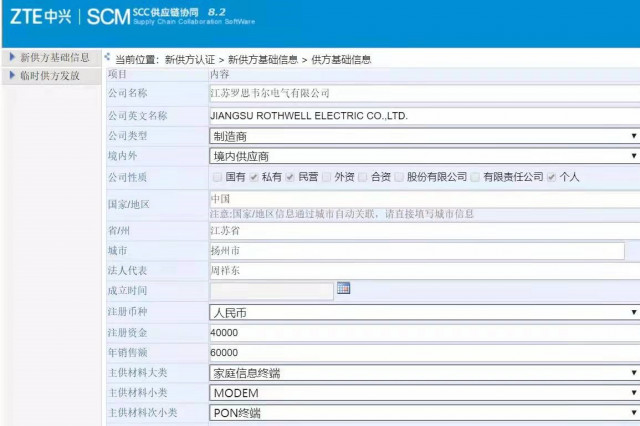Expand arrow beside 临时供方发放 in sidebar
This screenshot has height=426, width=640.
pos(11,76)
